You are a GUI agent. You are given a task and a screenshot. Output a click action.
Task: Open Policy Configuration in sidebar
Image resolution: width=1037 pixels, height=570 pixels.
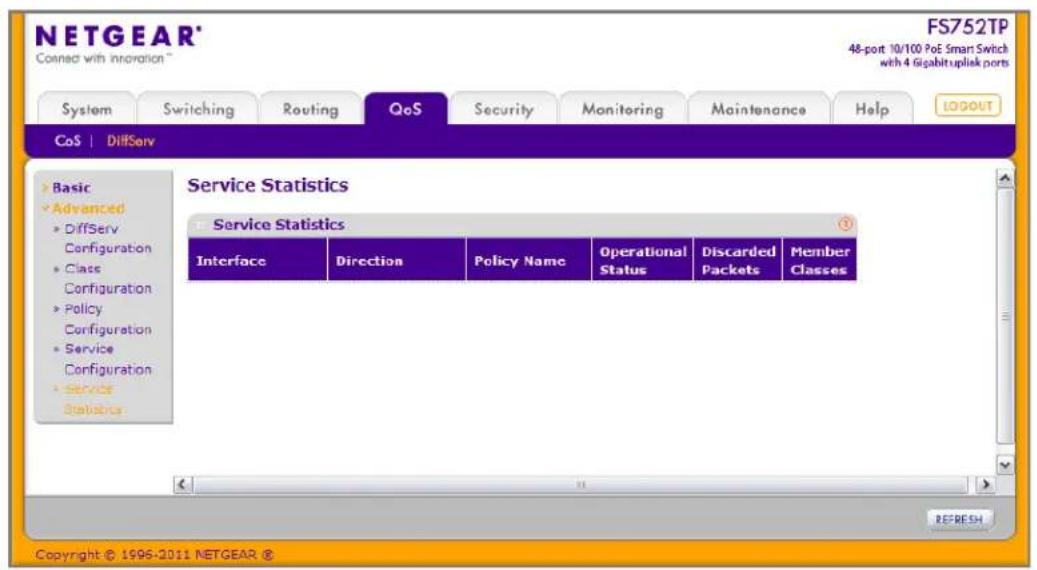click(x=108, y=319)
